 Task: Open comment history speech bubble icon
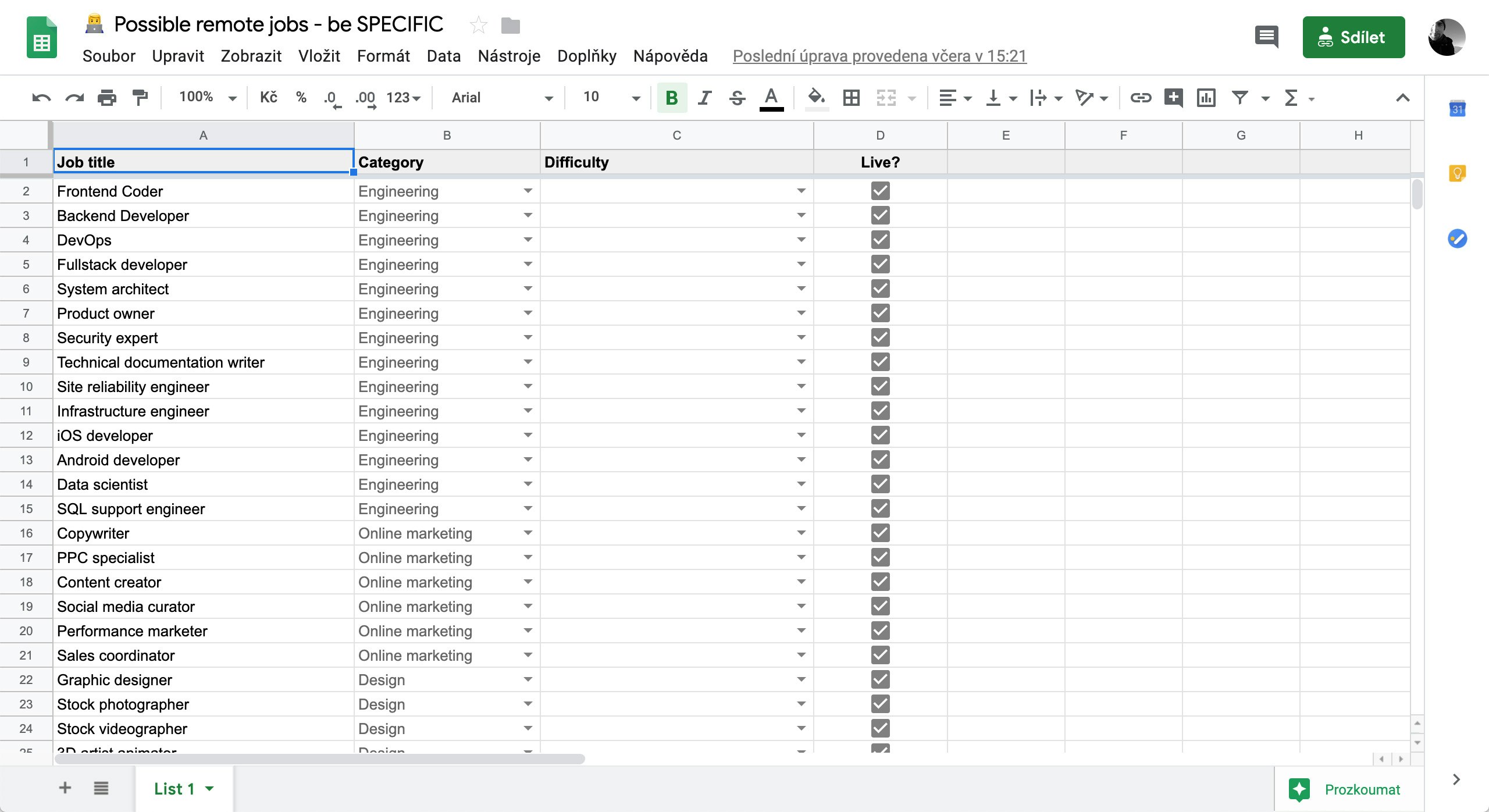tap(1266, 37)
